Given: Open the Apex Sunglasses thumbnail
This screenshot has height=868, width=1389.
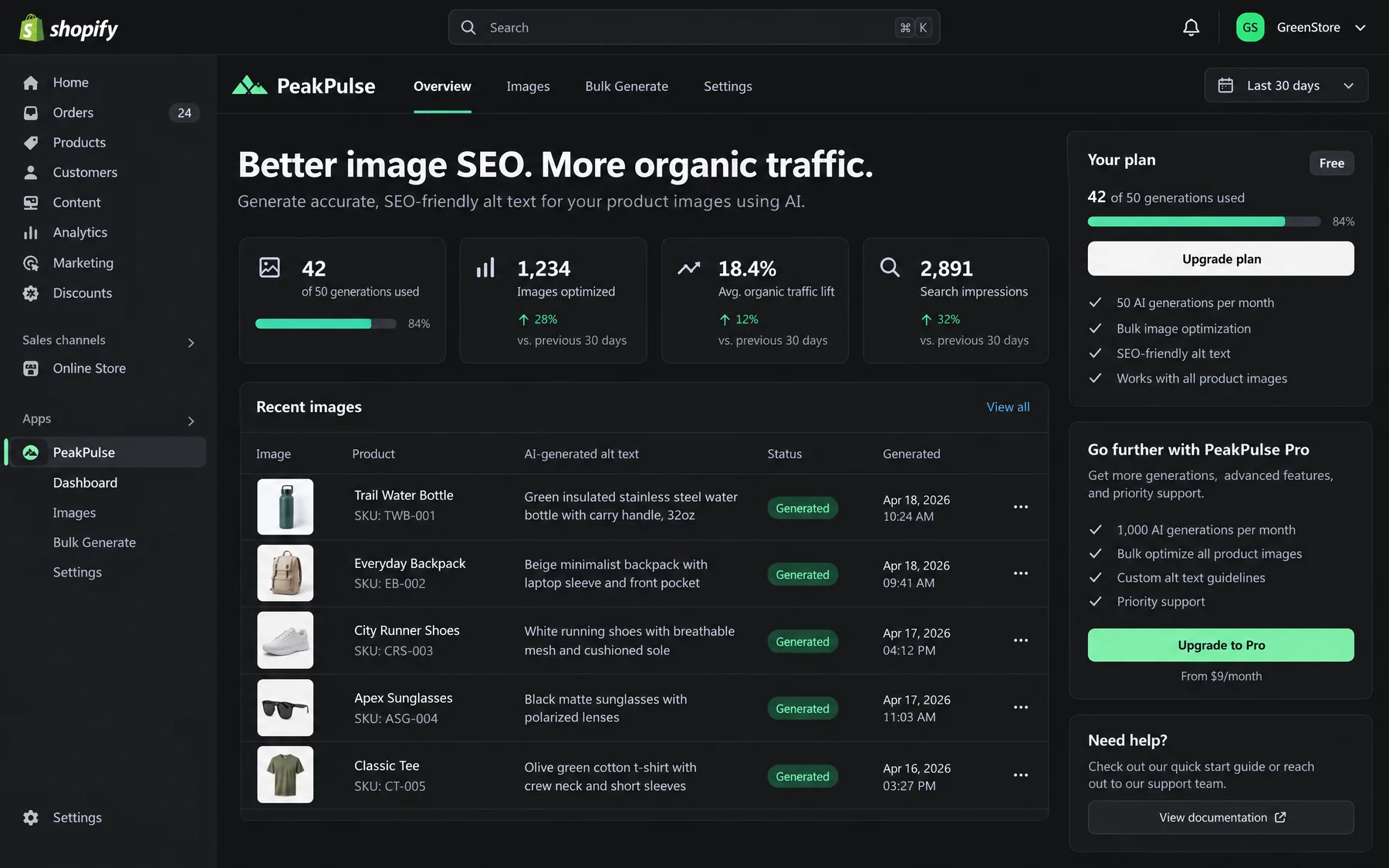Looking at the screenshot, I should click(286, 708).
